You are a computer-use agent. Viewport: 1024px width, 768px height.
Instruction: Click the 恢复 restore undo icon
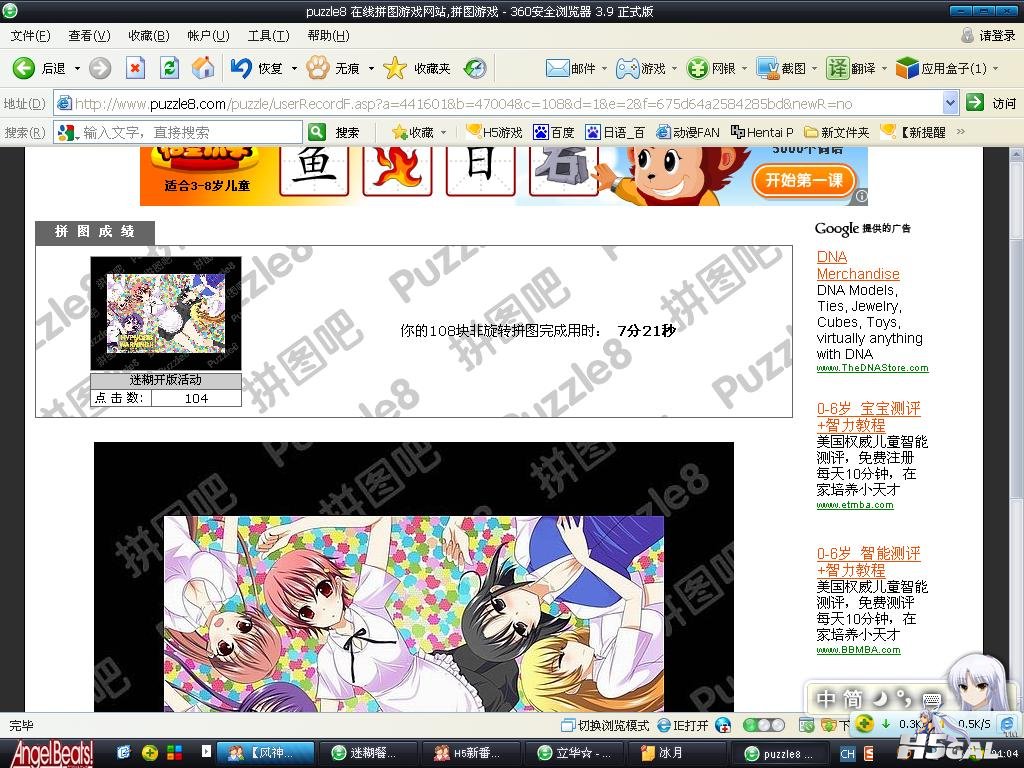[241, 68]
